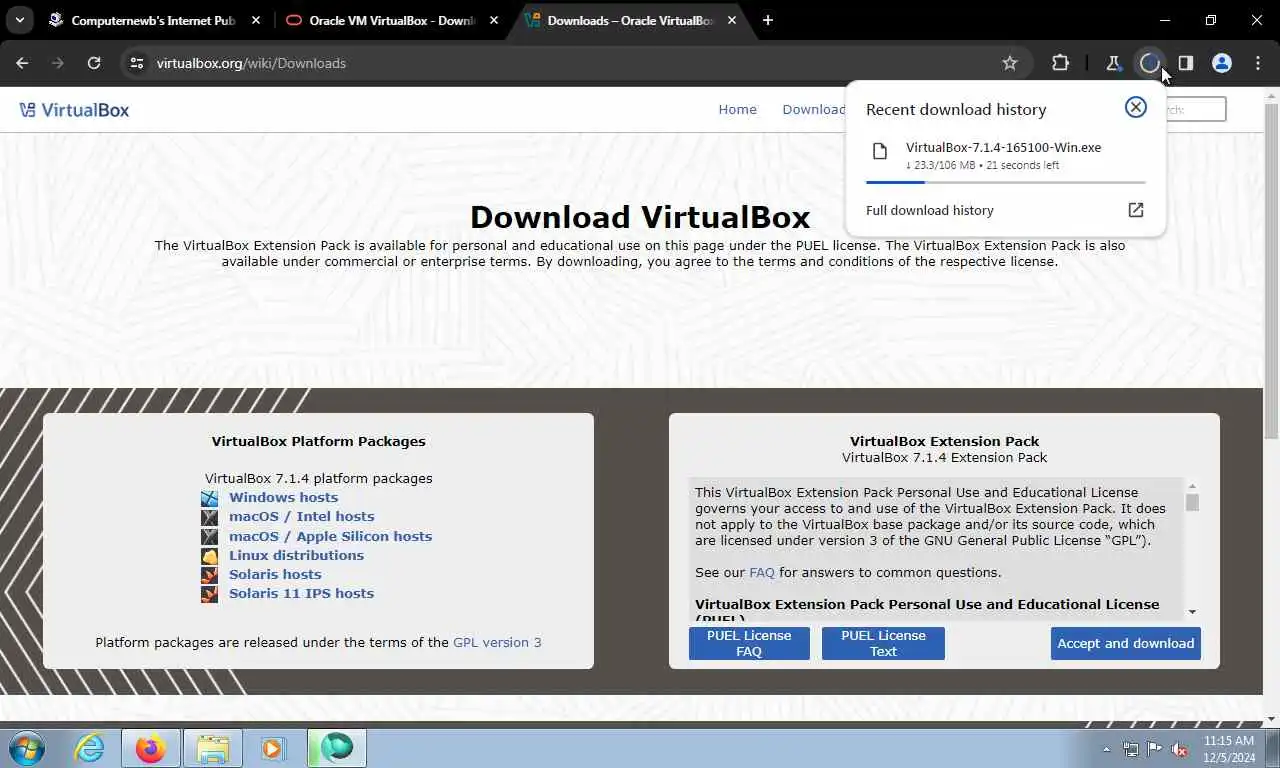This screenshot has width=1280, height=768.
Task: Click the downloads progress icon in toolbar
Action: tap(1149, 63)
